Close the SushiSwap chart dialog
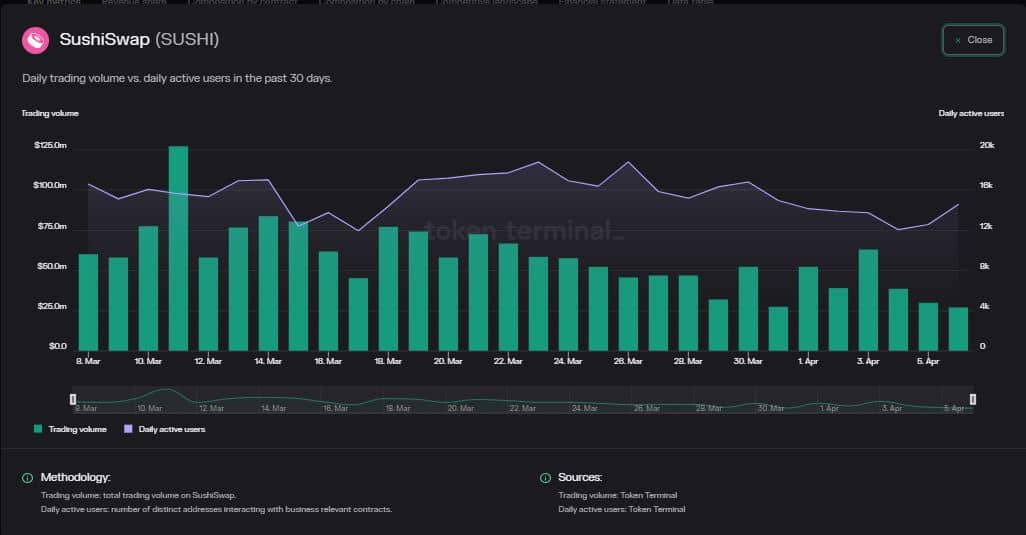This screenshot has height=535, width=1026. coord(973,40)
